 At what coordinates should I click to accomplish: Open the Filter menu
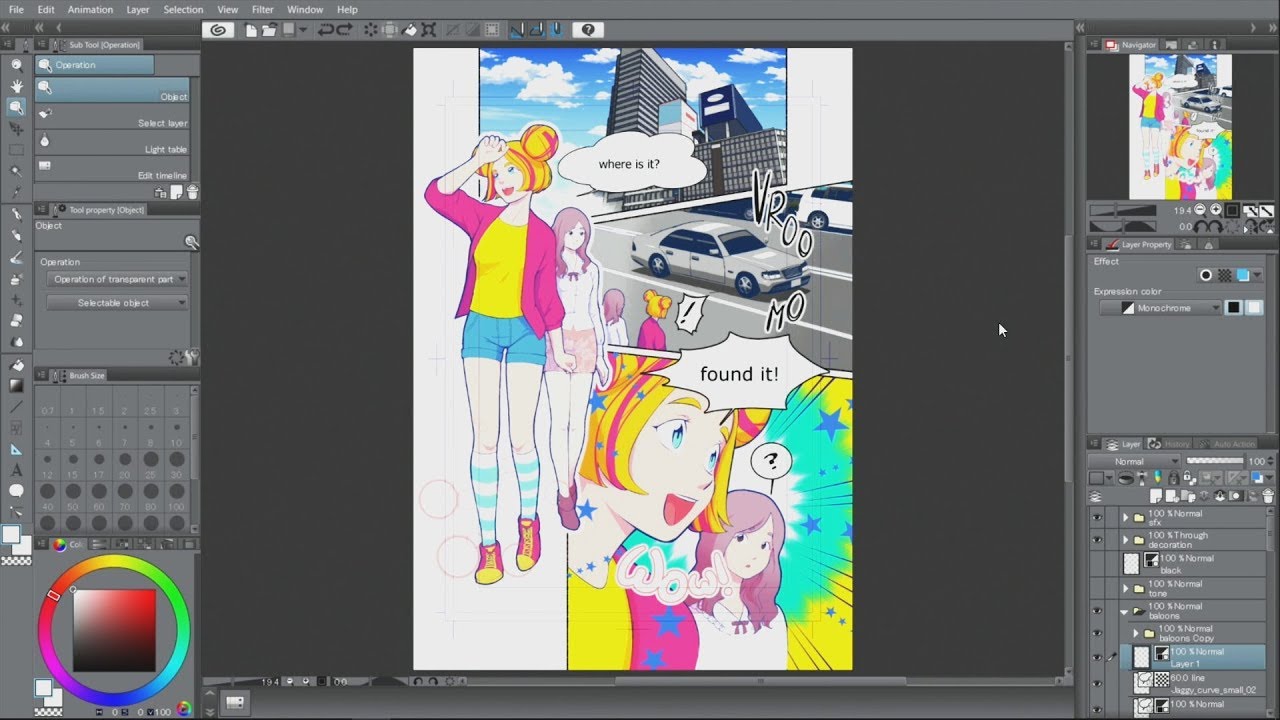[x=263, y=9]
